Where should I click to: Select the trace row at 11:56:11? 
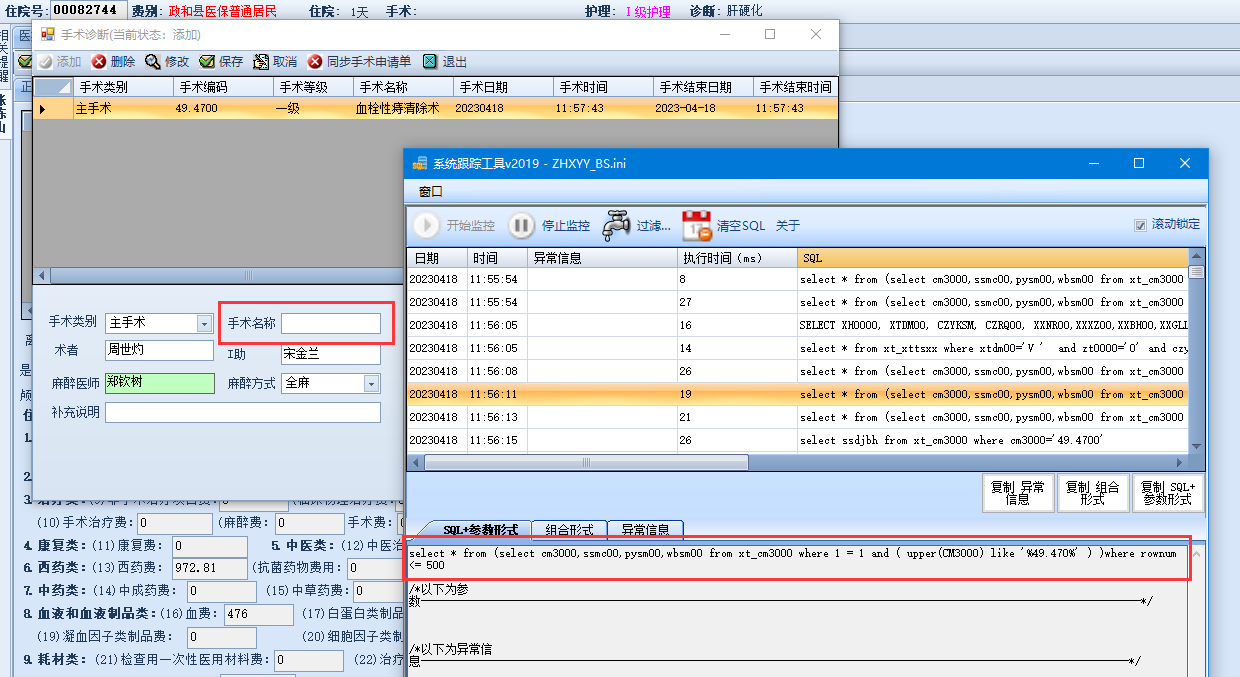tap(797, 394)
